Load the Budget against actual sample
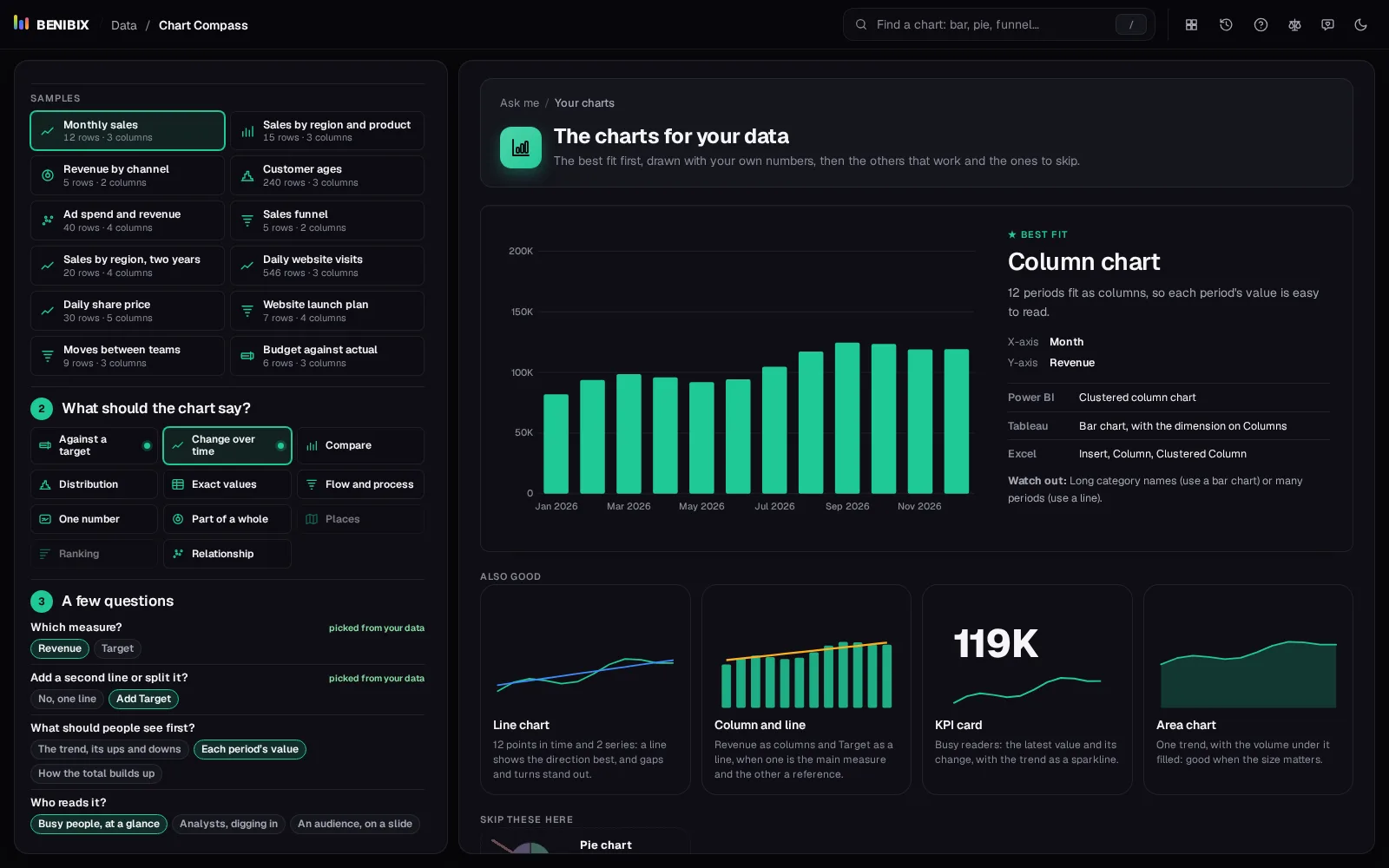The width and height of the screenshot is (1389, 868). click(x=327, y=356)
